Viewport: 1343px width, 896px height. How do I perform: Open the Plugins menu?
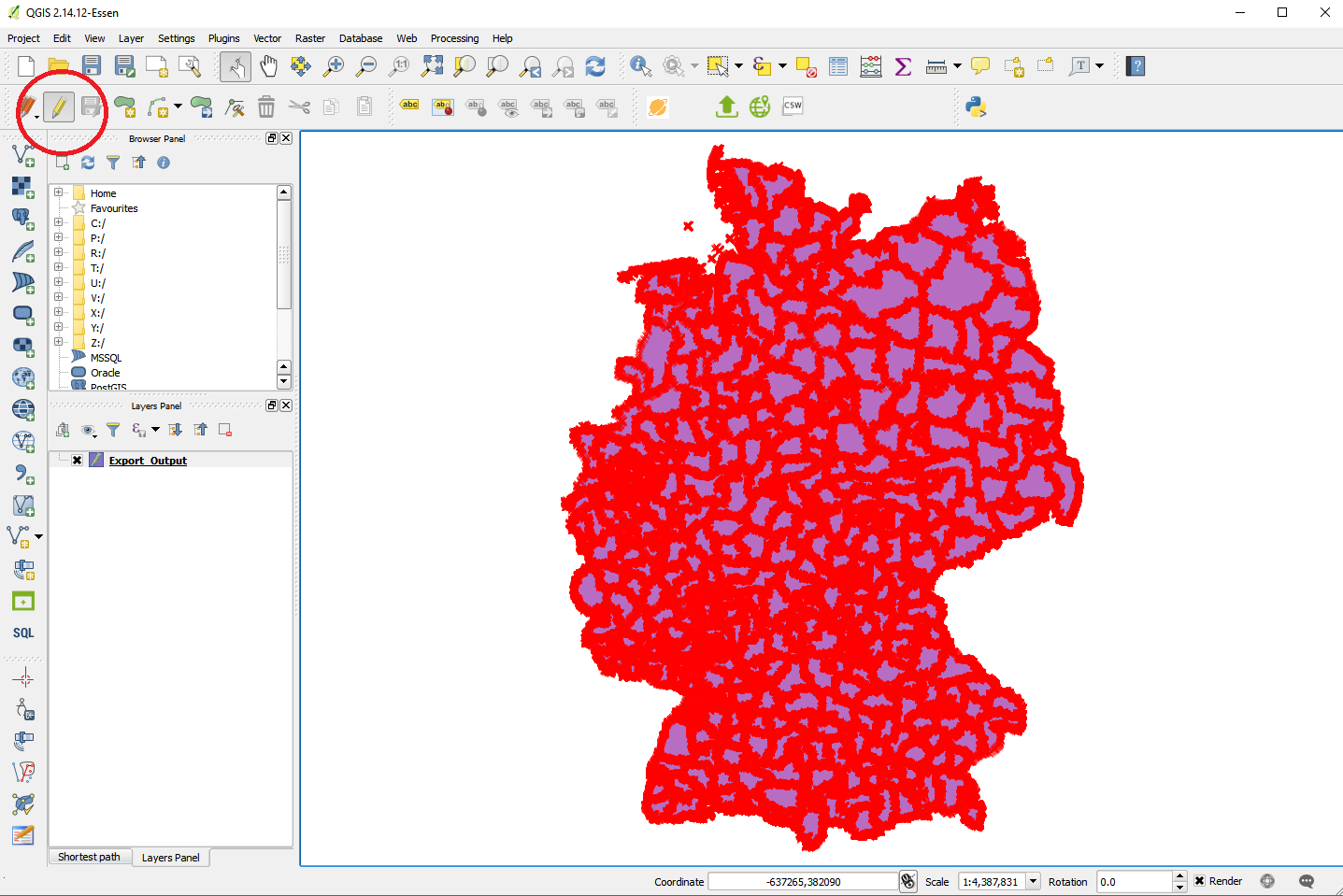(223, 38)
